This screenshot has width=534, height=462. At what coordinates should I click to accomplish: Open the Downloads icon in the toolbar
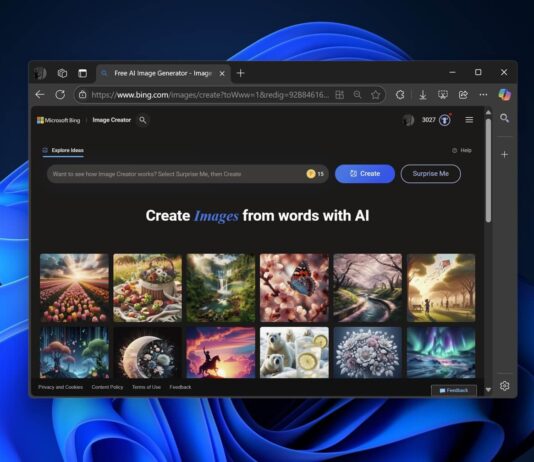[423, 95]
